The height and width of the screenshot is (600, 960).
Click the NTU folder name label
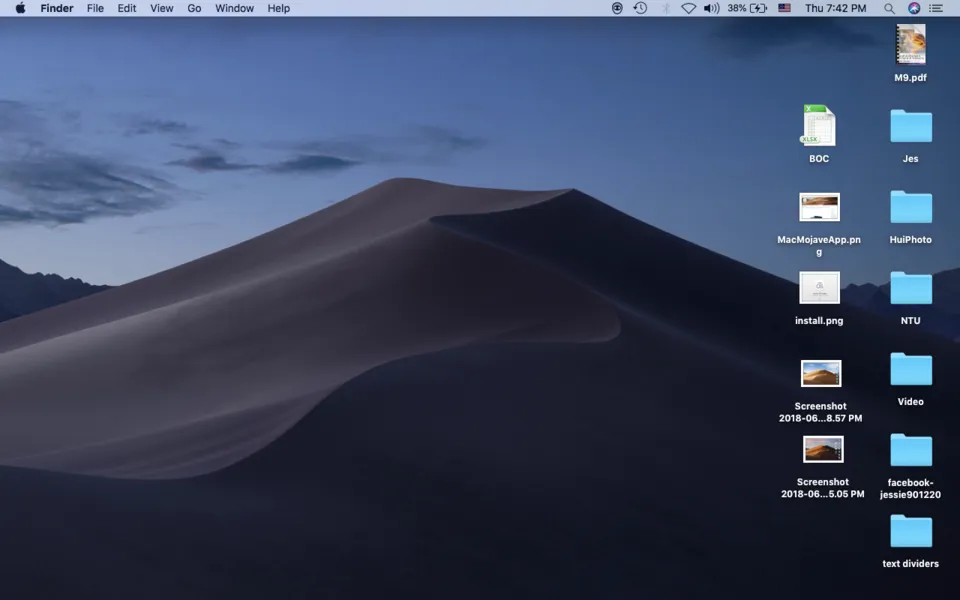click(910, 320)
